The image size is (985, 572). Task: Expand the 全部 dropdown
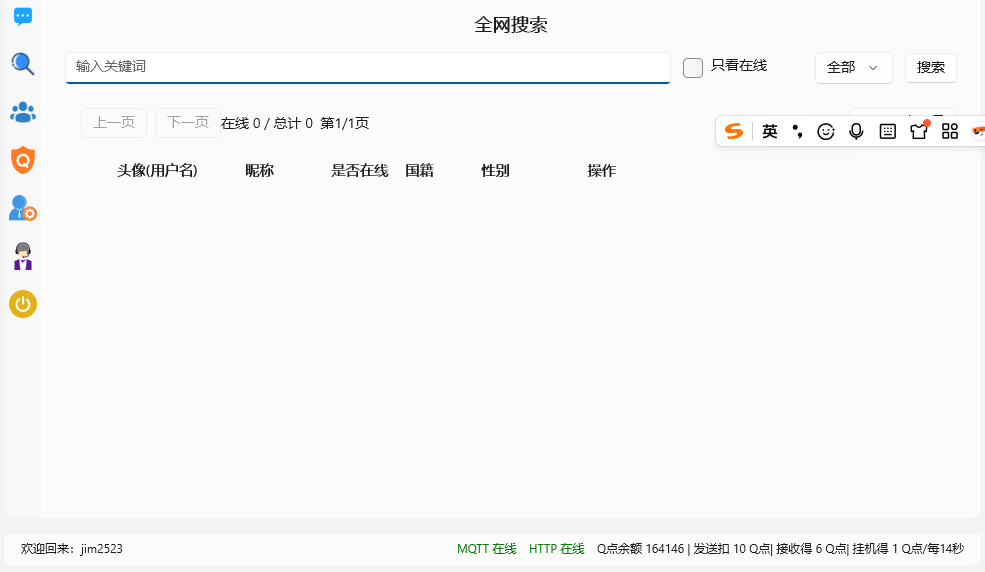(x=853, y=67)
